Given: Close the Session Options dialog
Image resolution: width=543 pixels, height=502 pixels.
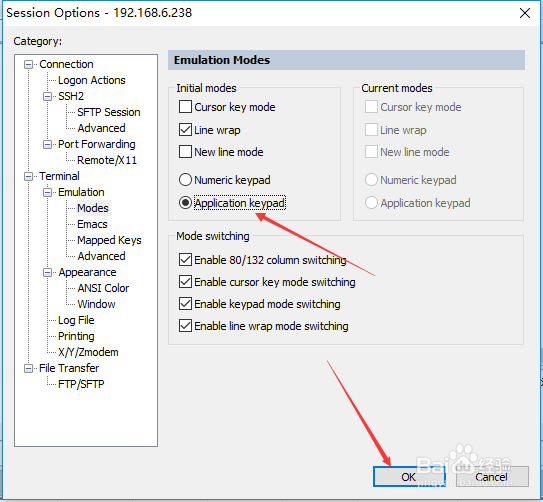Looking at the screenshot, I should tap(525, 13).
